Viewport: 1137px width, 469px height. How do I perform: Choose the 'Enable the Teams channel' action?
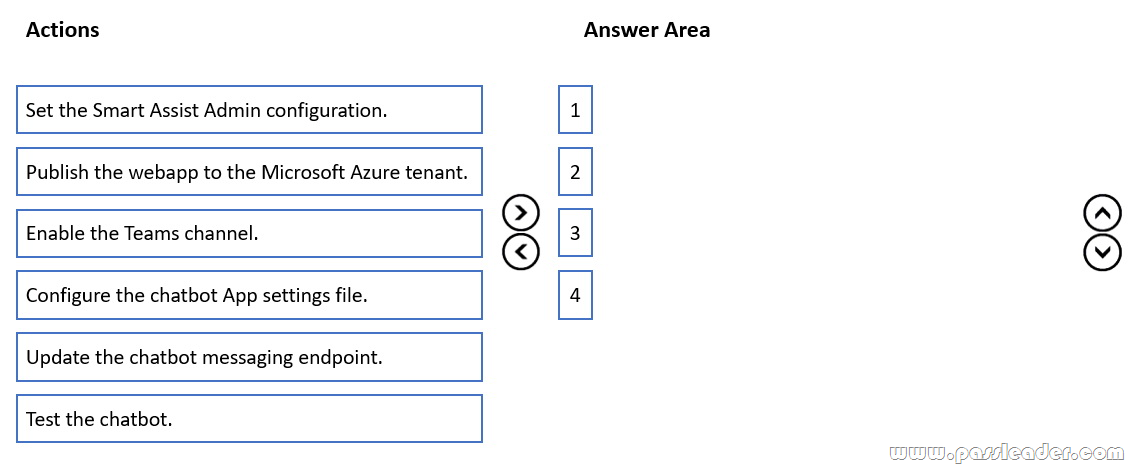tap(249, 234)
